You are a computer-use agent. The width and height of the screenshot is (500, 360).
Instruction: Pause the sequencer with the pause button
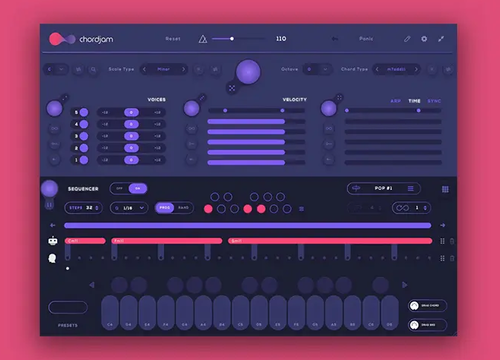click(x=49, y=205)
